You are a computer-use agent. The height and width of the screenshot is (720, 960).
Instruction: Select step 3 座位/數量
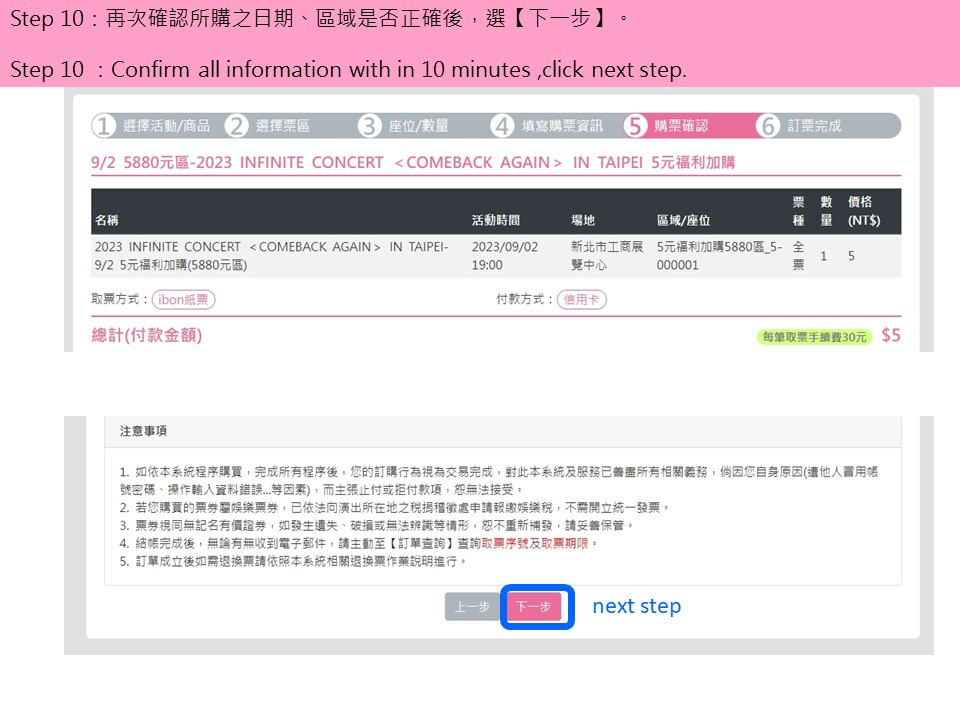click(403, 126)
